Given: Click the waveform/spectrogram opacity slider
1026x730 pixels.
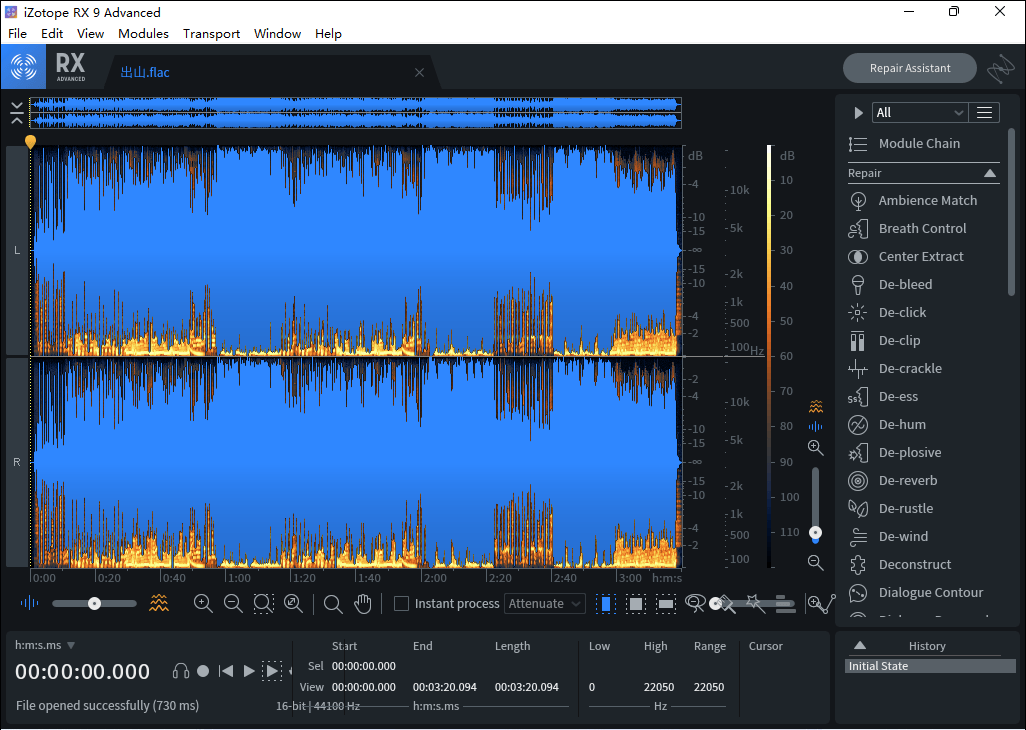Looking at the screenshot, I should [94, 603].
